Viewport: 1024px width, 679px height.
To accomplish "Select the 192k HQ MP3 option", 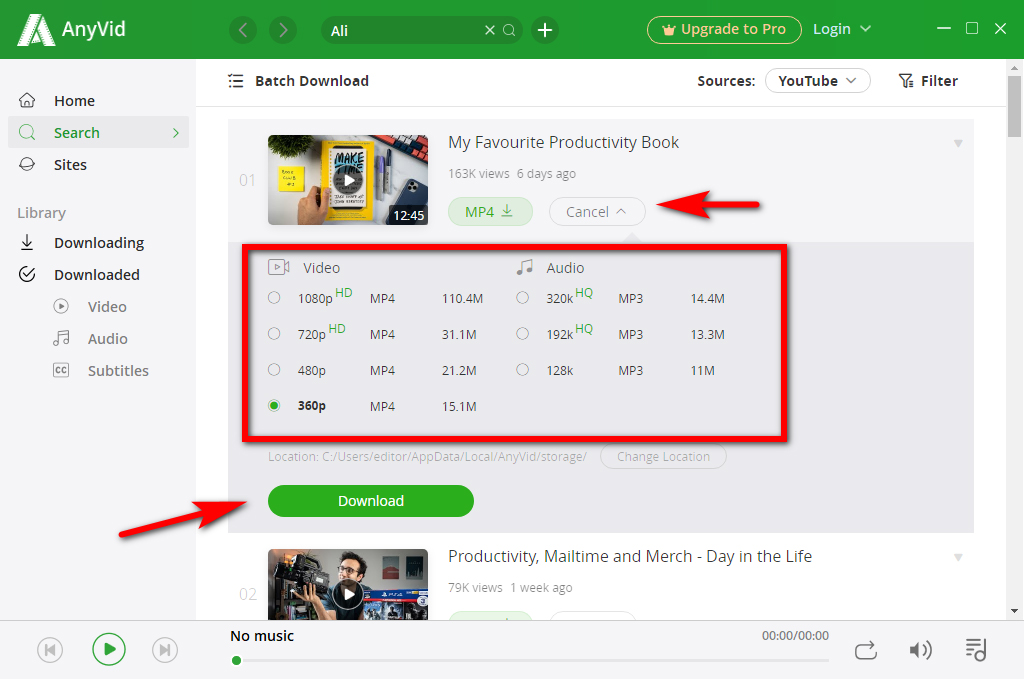I will coord(522,334).
